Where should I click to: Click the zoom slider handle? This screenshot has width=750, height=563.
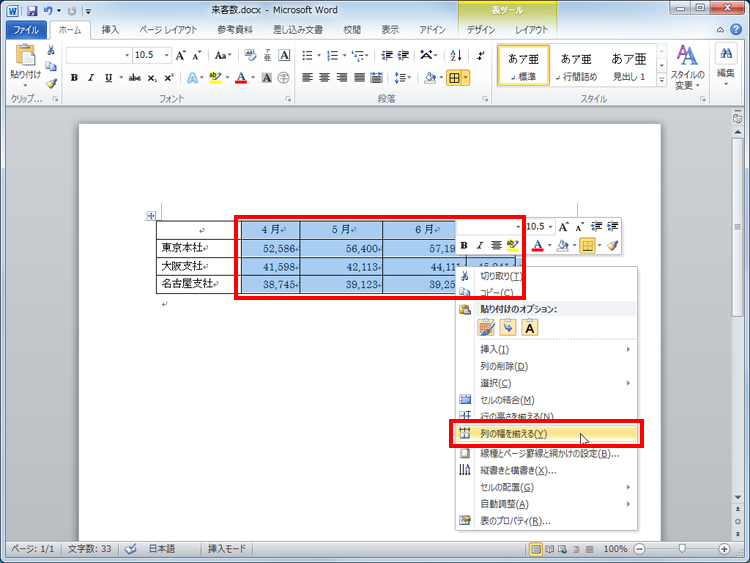point(682,549)
